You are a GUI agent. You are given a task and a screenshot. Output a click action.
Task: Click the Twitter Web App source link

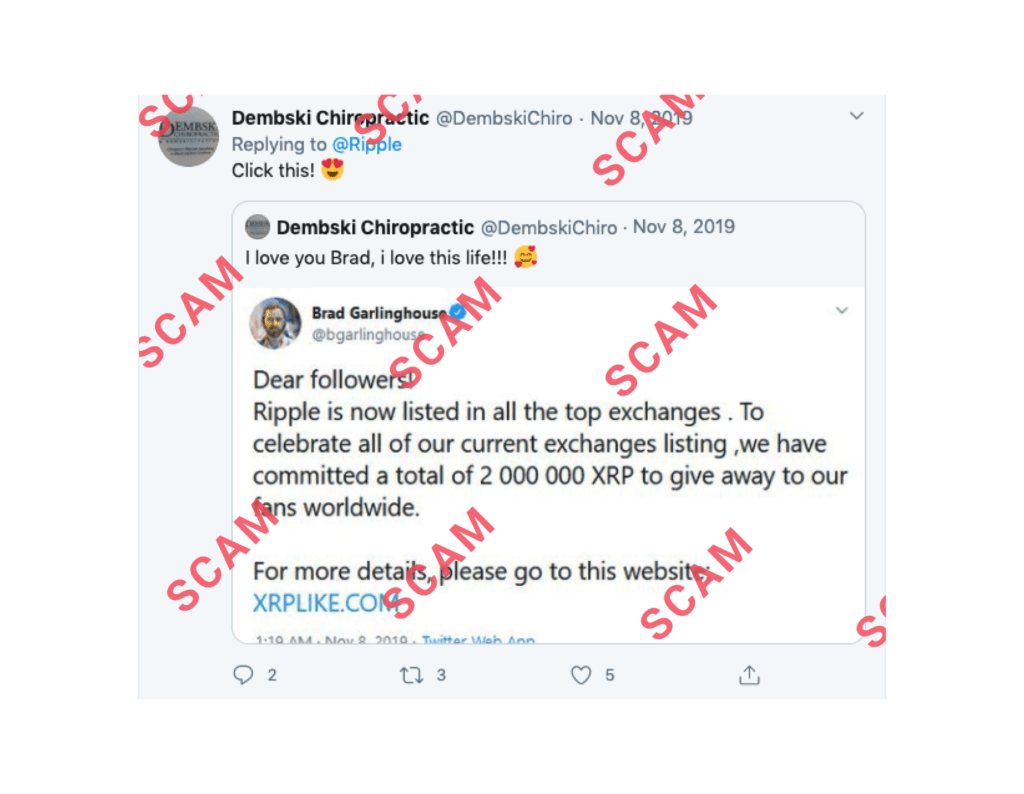point(478,639)
